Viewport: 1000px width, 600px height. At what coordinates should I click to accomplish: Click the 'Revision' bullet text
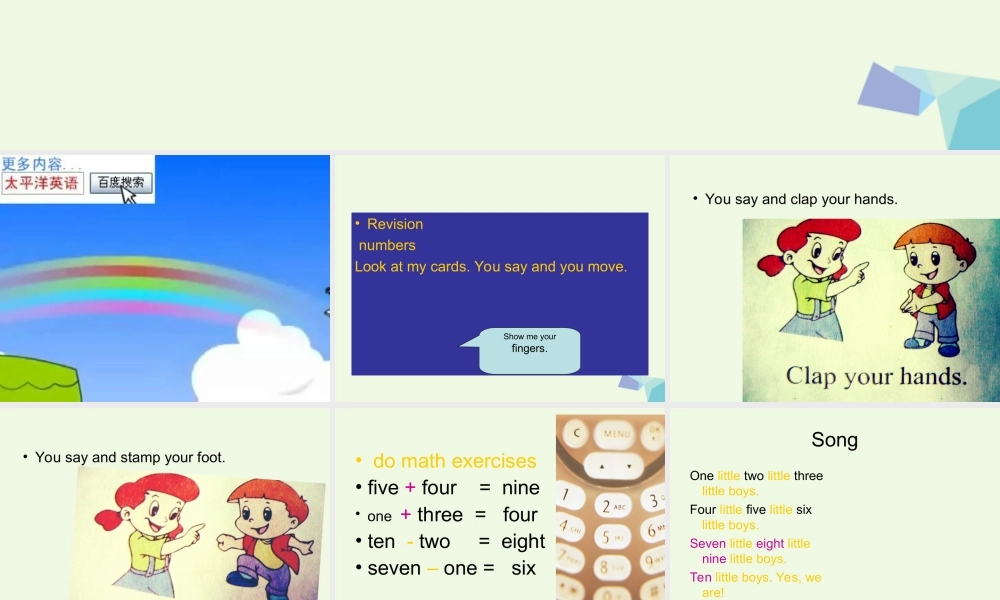click(395, 224)
